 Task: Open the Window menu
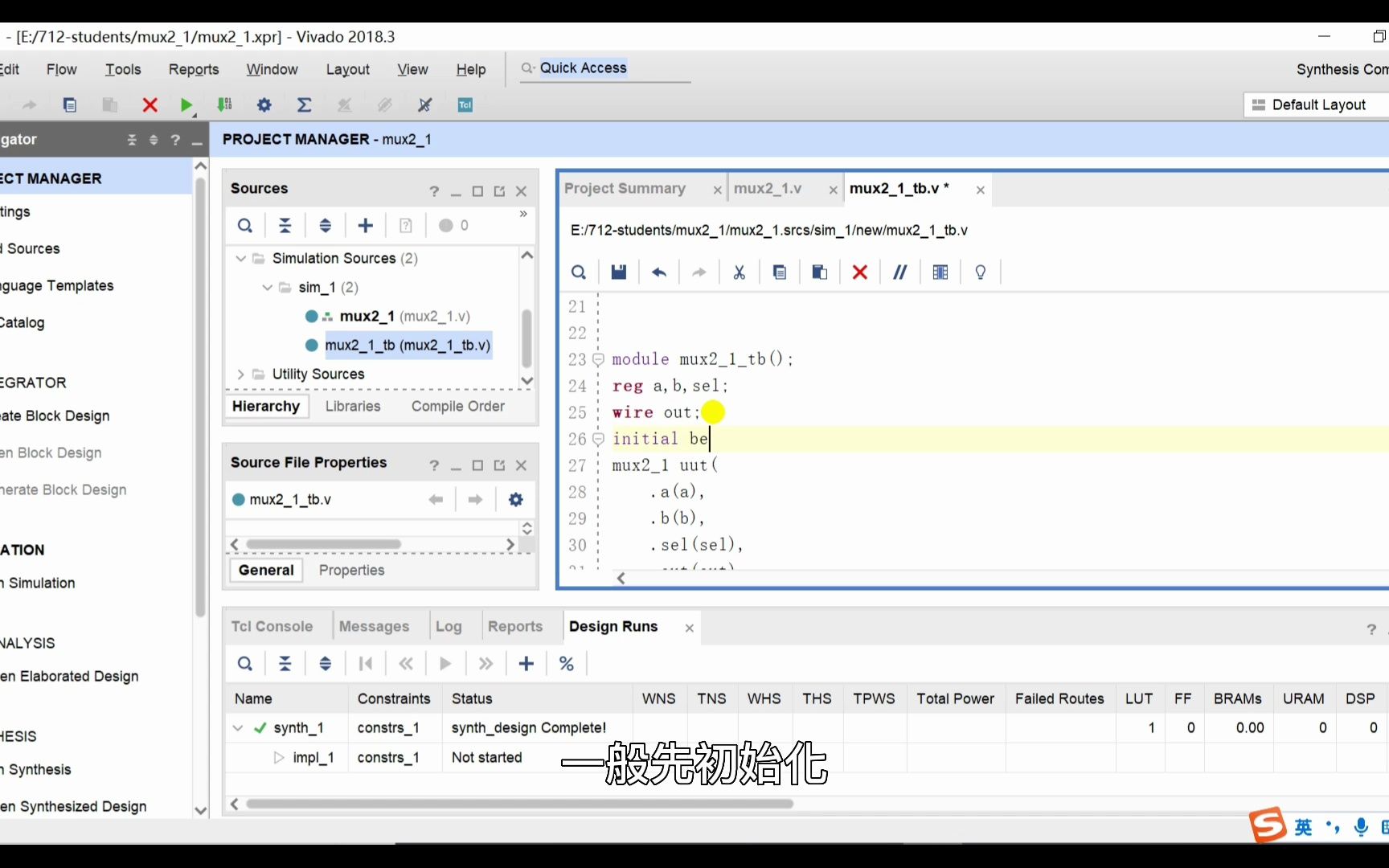272,69
